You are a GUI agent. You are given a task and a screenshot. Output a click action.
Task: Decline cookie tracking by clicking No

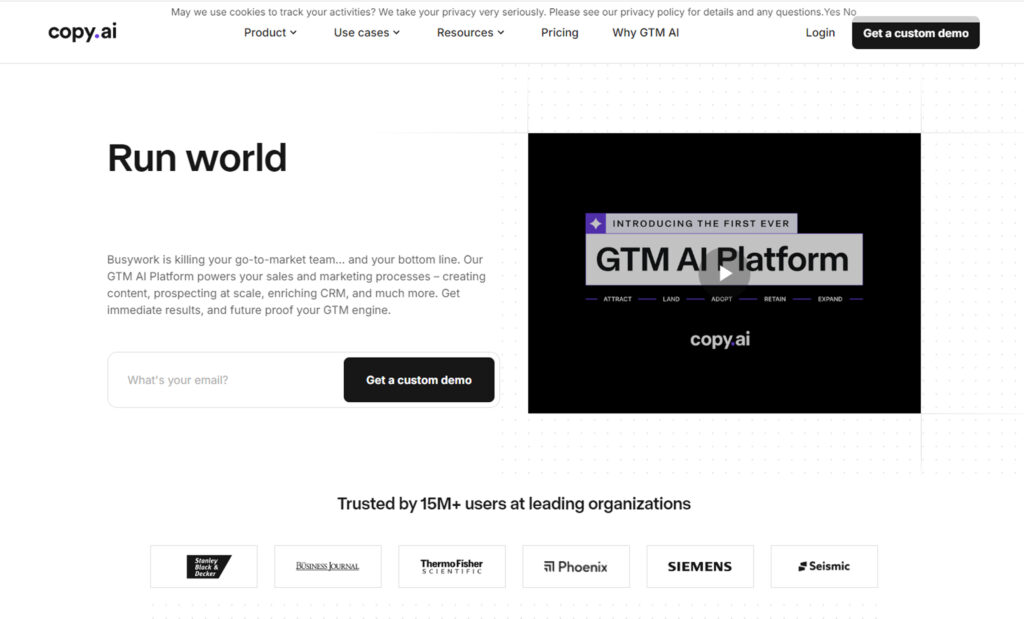point(850,12)
